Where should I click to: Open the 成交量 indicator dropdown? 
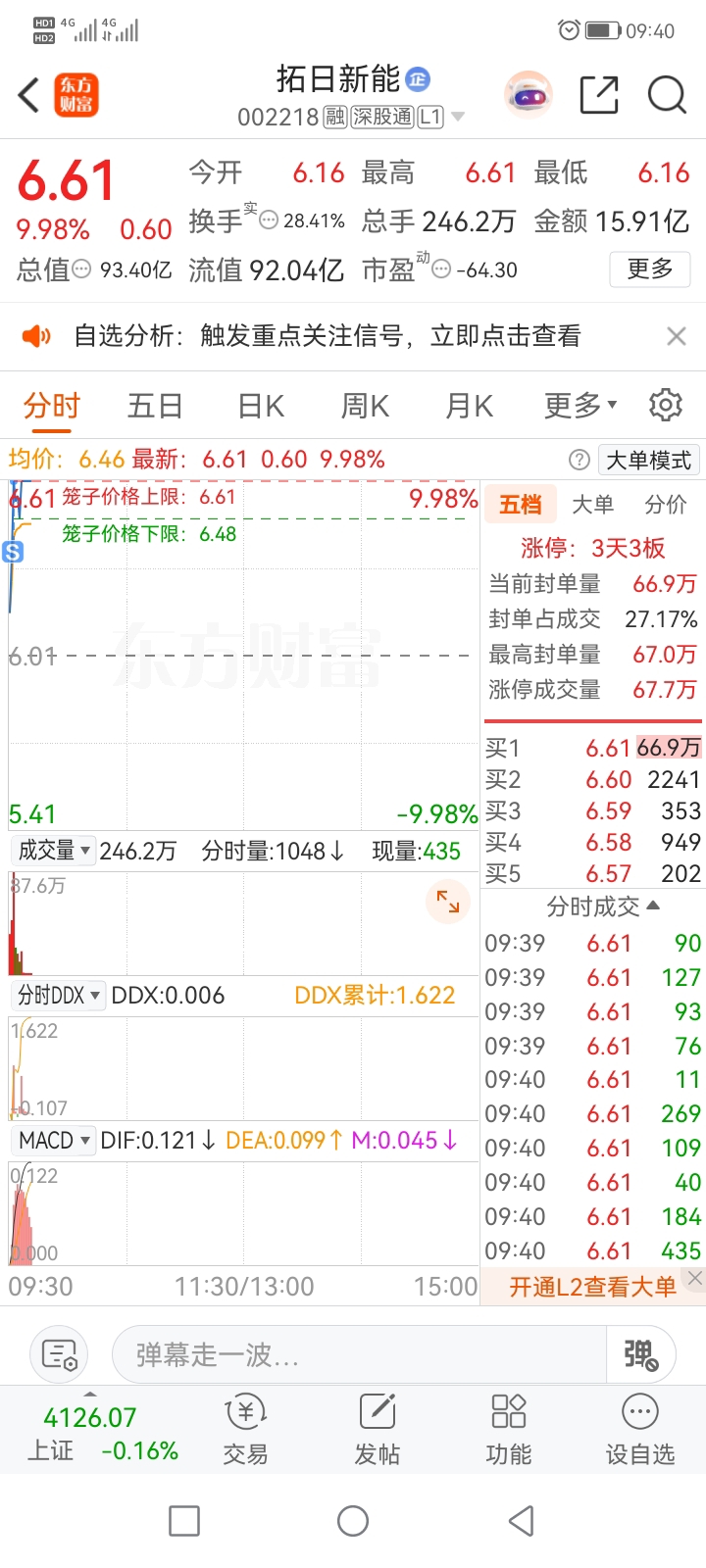[53, 851]
